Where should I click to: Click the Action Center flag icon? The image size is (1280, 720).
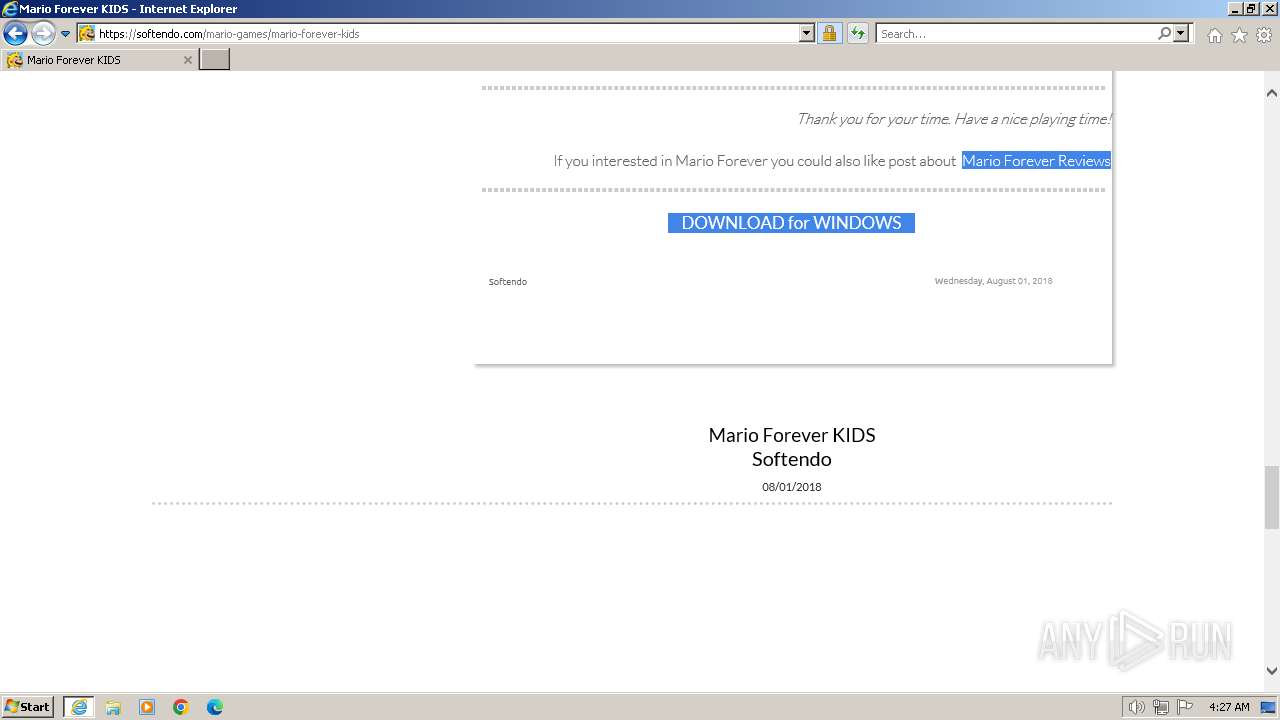[1185, 707]
